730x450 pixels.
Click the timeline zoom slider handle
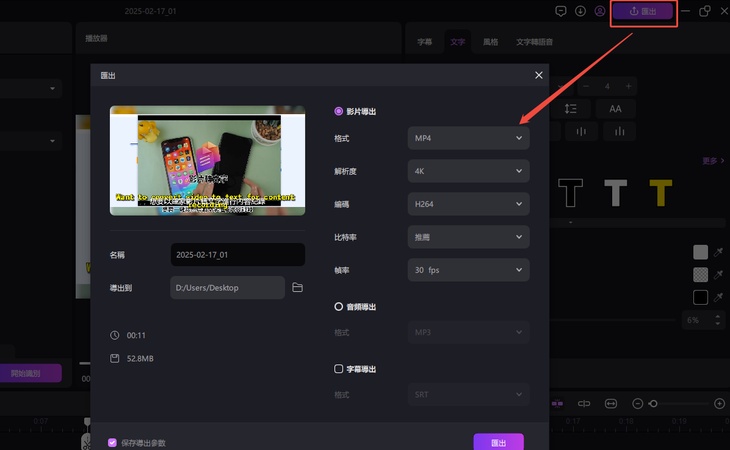pos(653,403)
